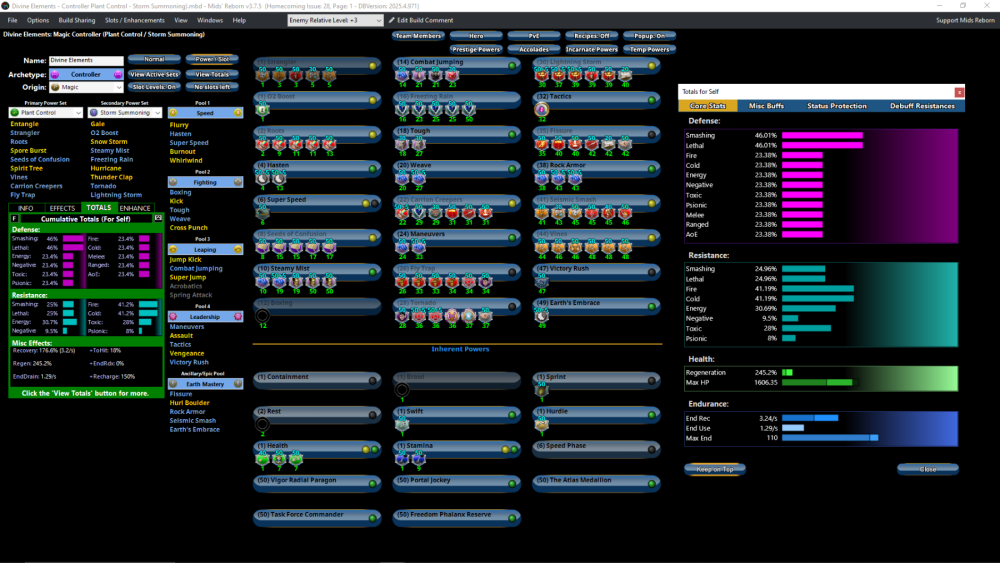Switch to the Status Protection tab
The image size is (1000, 563).
836,106
